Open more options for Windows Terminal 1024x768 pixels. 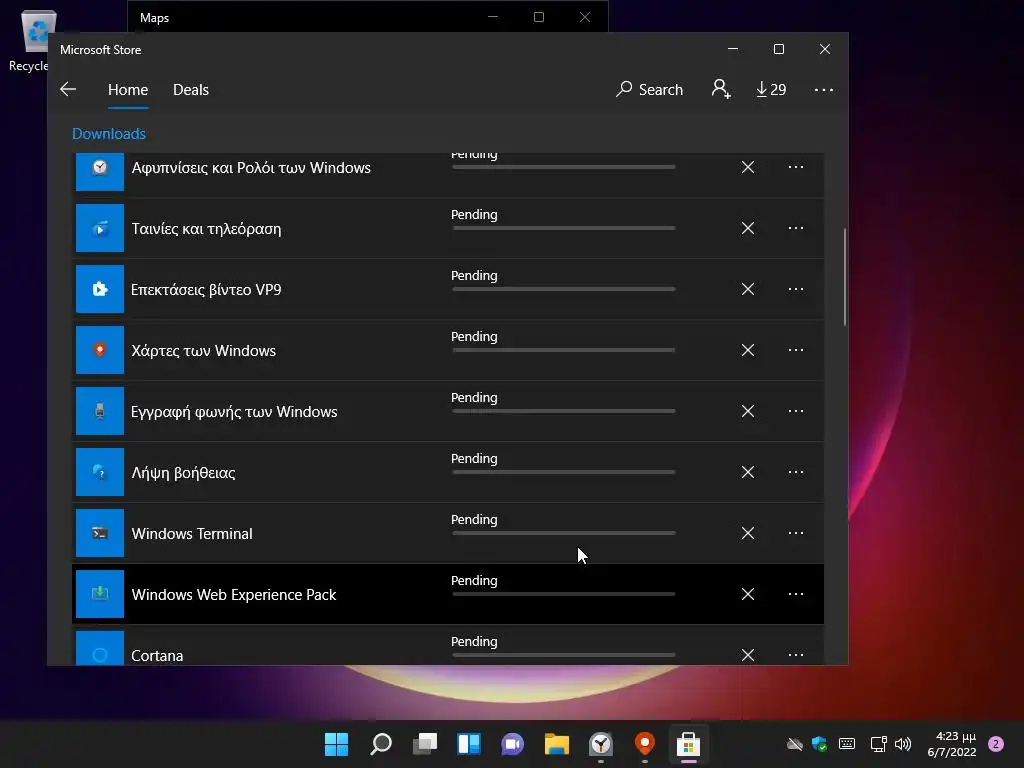coord(795,533)
